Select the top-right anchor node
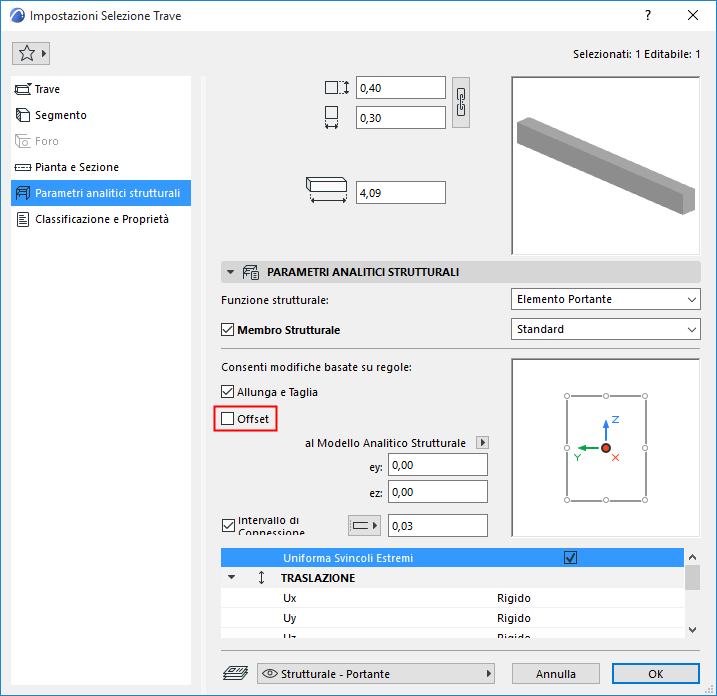This screenshot has height=696, width=717. [x=645, y=396]
